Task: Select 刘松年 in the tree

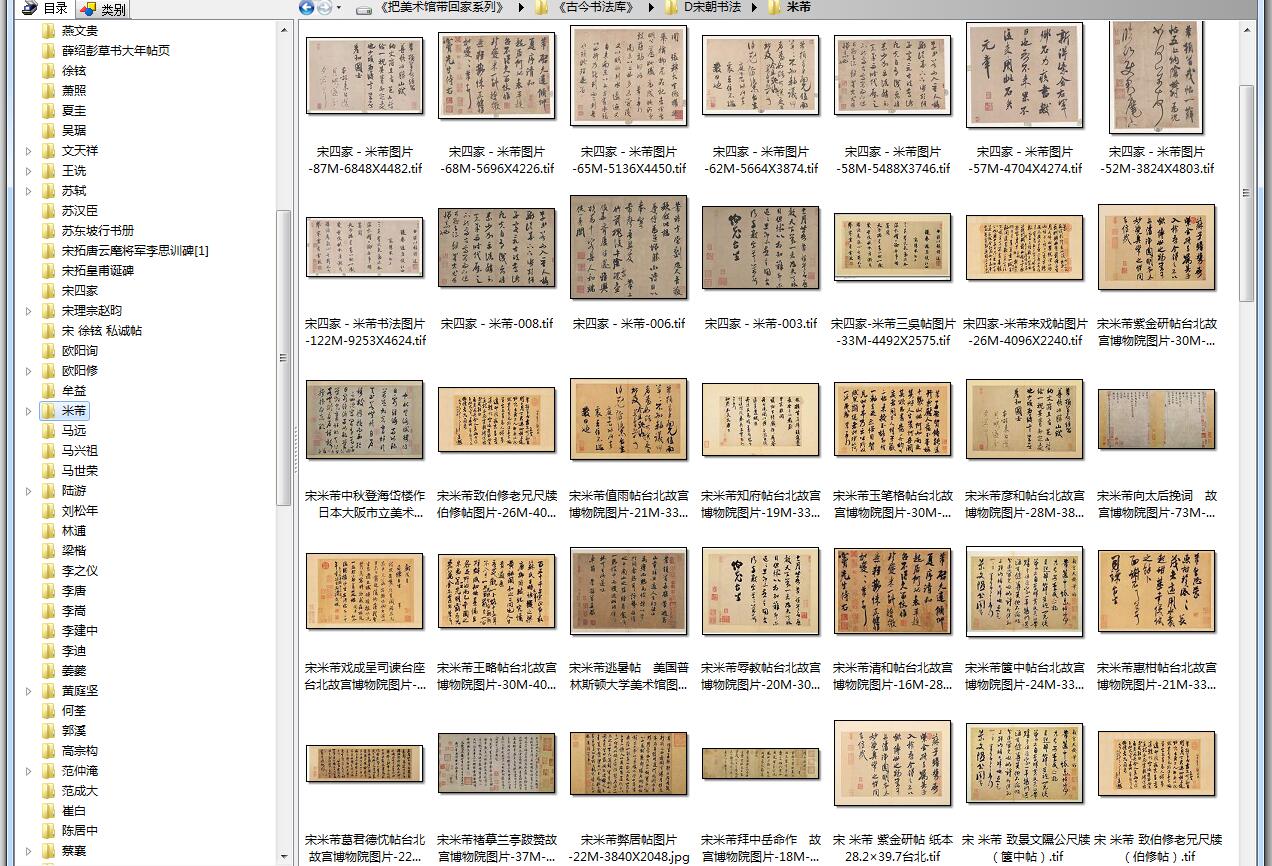Action: point(80,510)
